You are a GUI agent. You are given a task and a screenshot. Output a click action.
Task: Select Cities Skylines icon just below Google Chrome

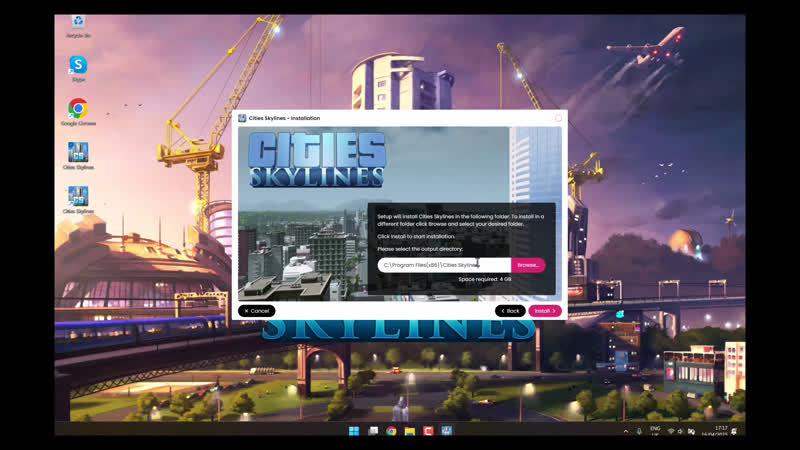pos(78,156)
